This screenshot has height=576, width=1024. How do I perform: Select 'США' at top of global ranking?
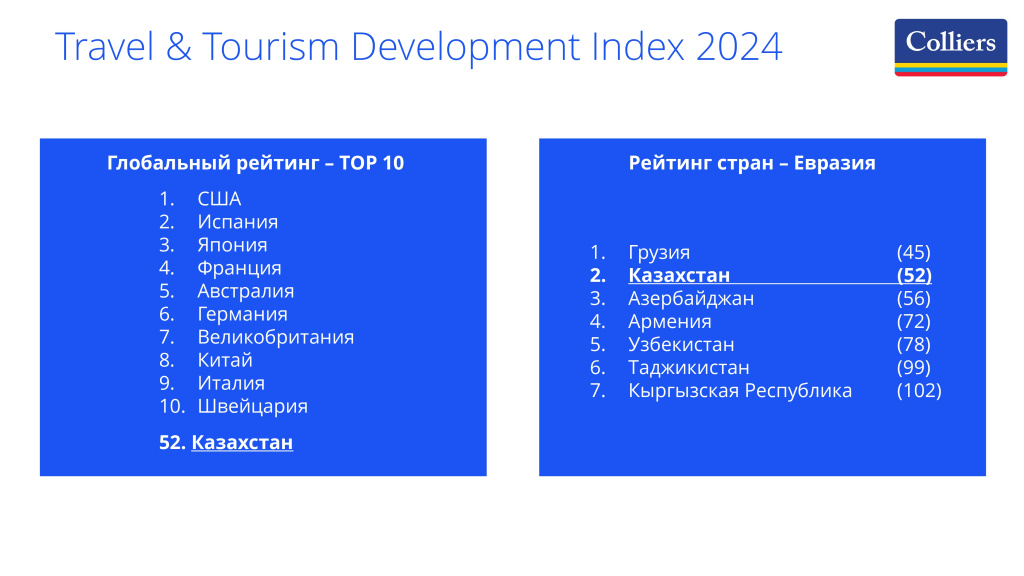(220, 198)
